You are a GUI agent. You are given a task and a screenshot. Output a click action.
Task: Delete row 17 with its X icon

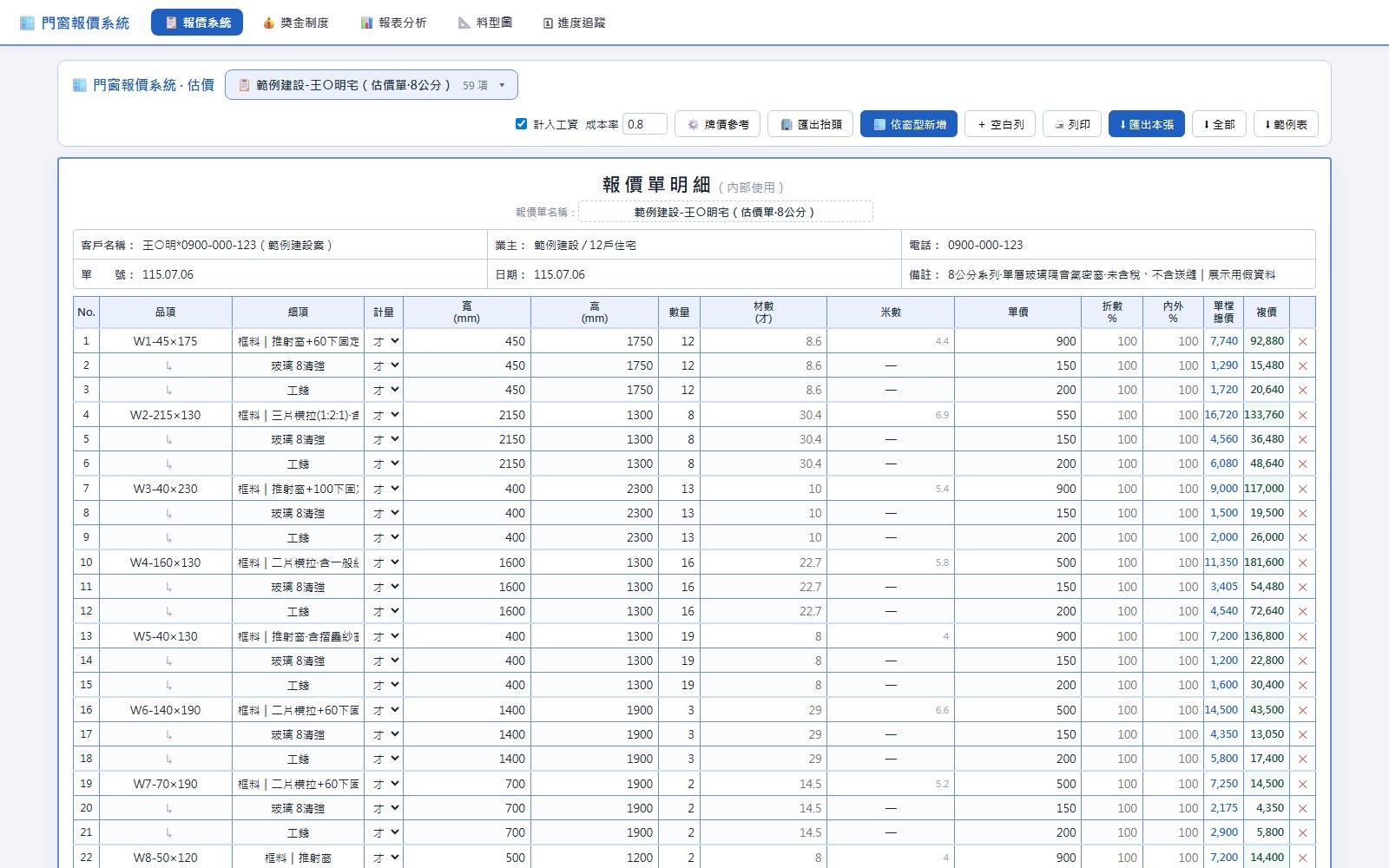[1302, 734]
